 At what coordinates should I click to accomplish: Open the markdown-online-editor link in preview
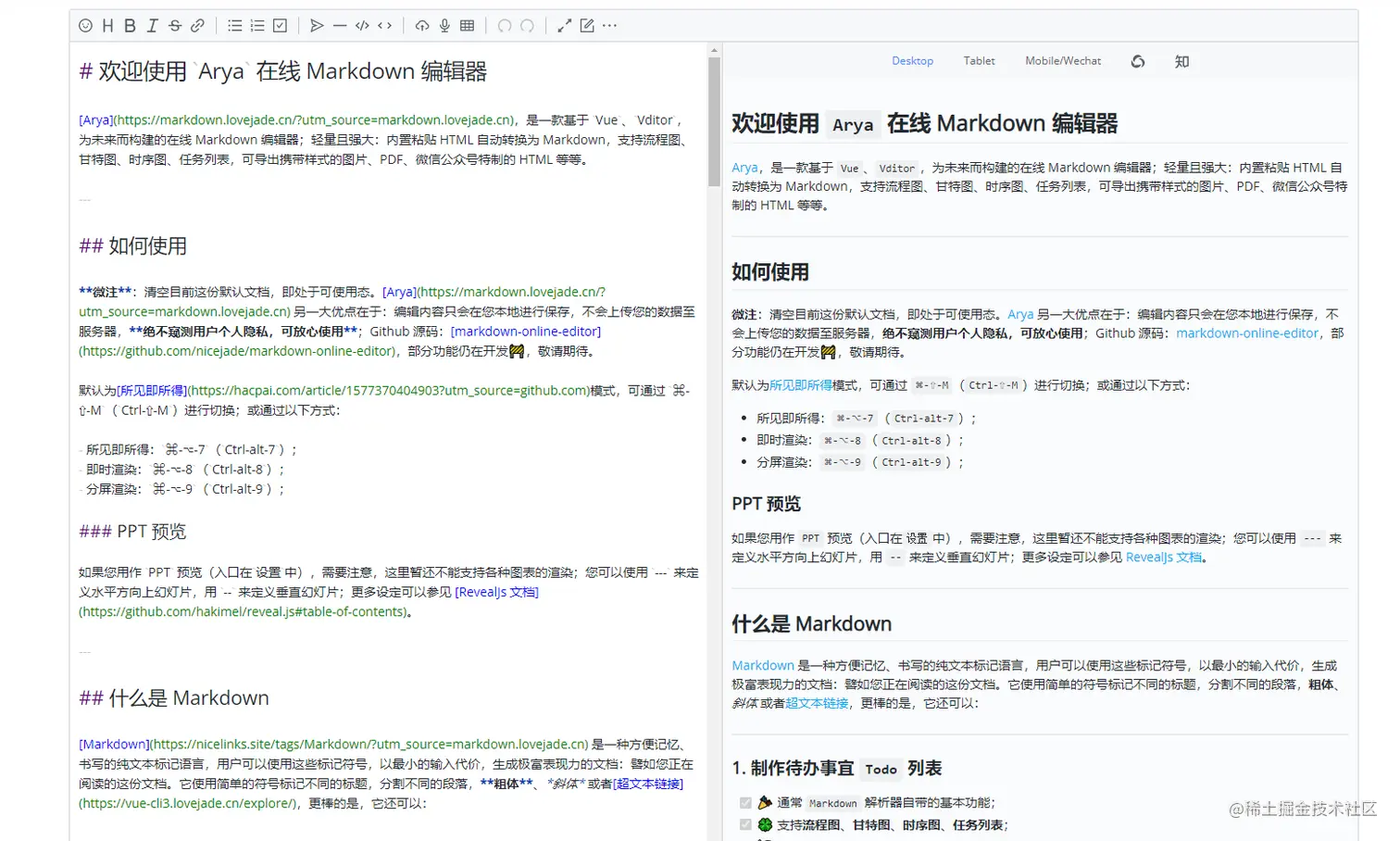coord(1247,333)
